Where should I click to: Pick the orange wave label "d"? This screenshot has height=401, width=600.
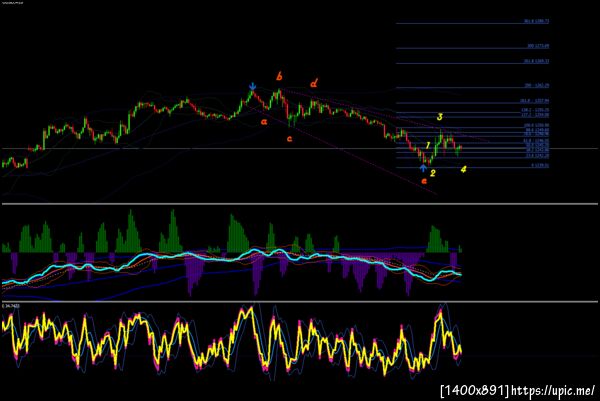[x=314, y=83]
